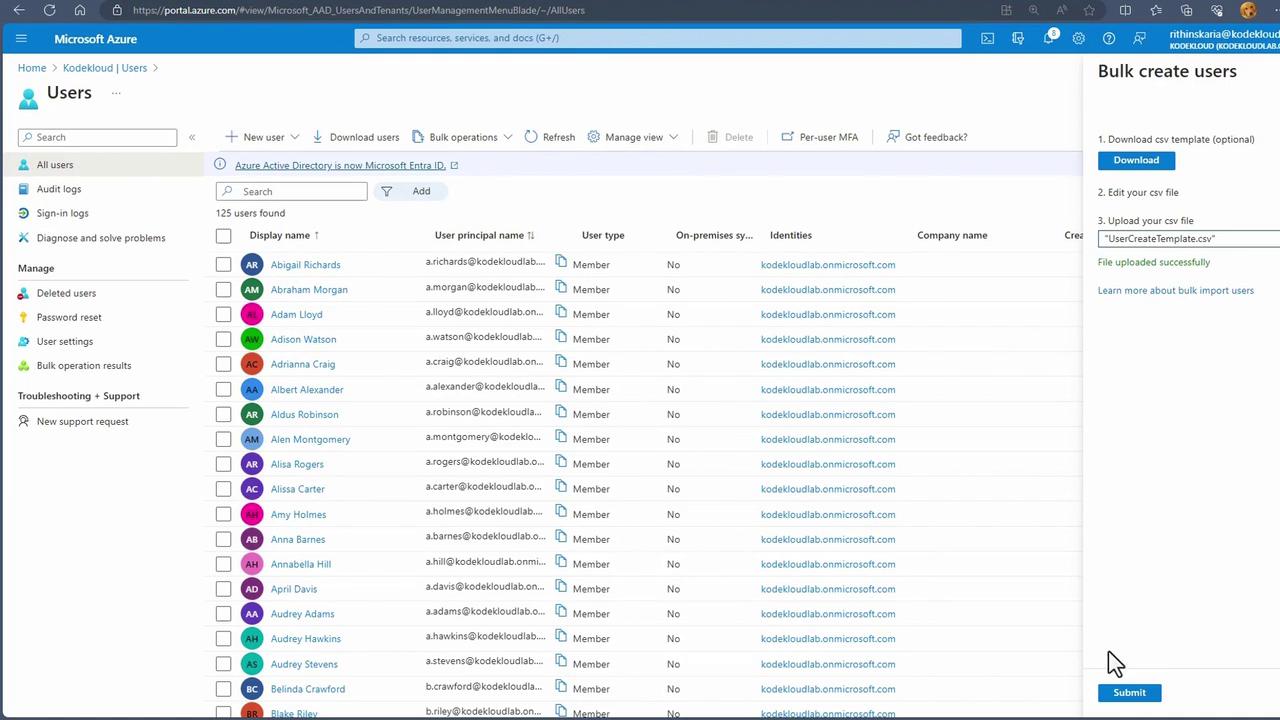Collapse the left sidebar menu
The width and height of the screenshot is (1280, 720).
coord(192,137)
